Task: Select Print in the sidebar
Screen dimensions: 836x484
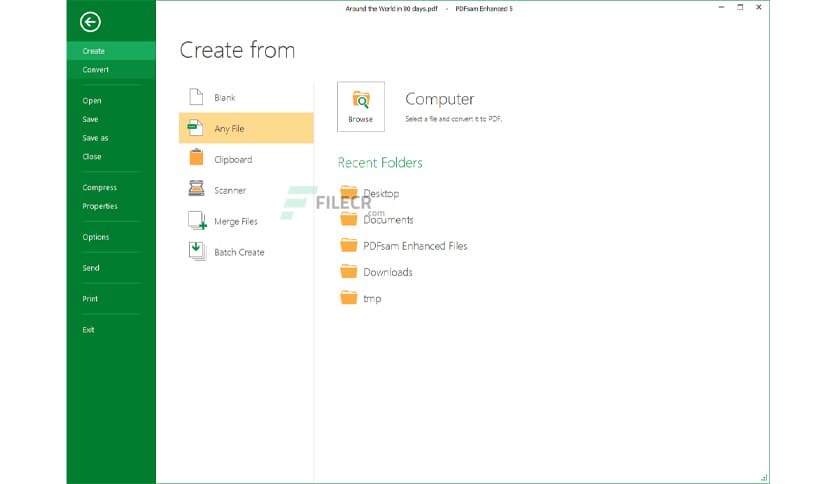Action: tap(90, 299)
